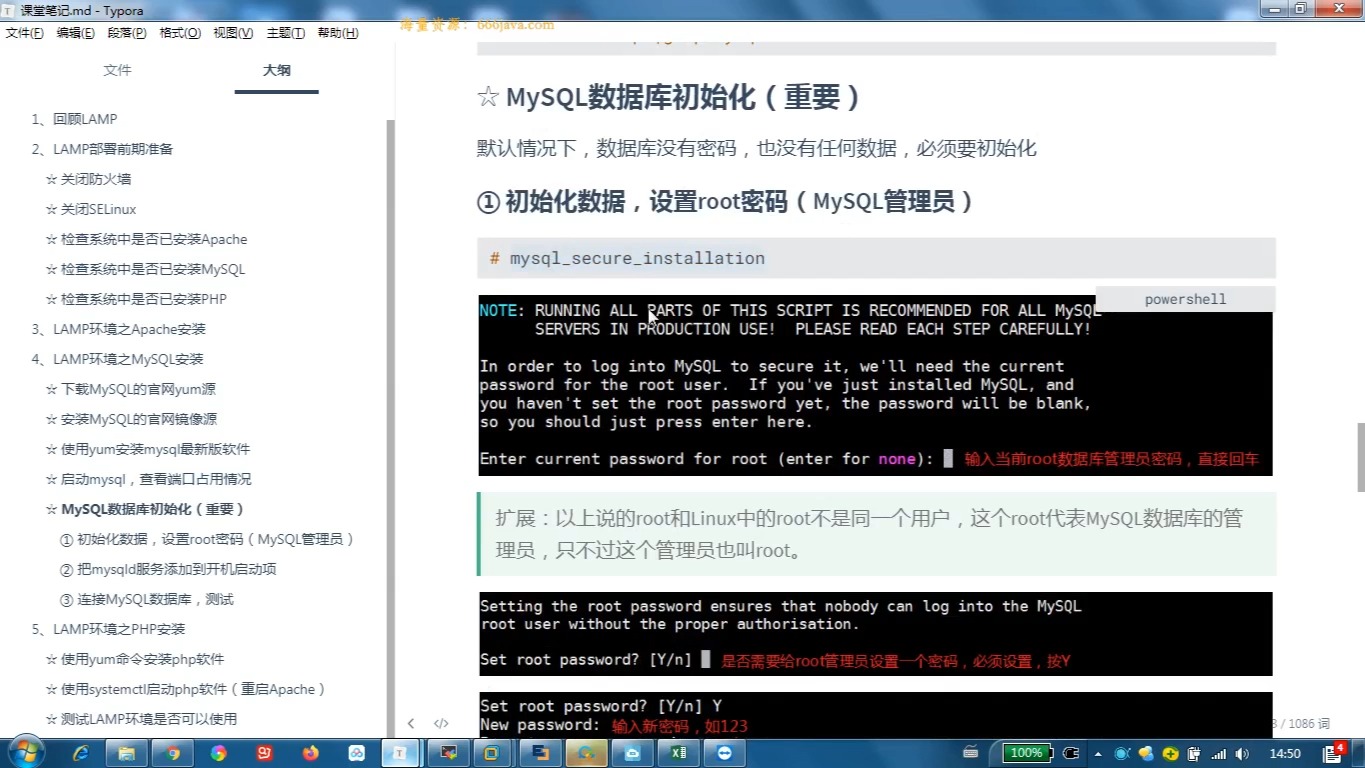
Task: Click the powershell language label of code block
Action: click(1185, 299)
